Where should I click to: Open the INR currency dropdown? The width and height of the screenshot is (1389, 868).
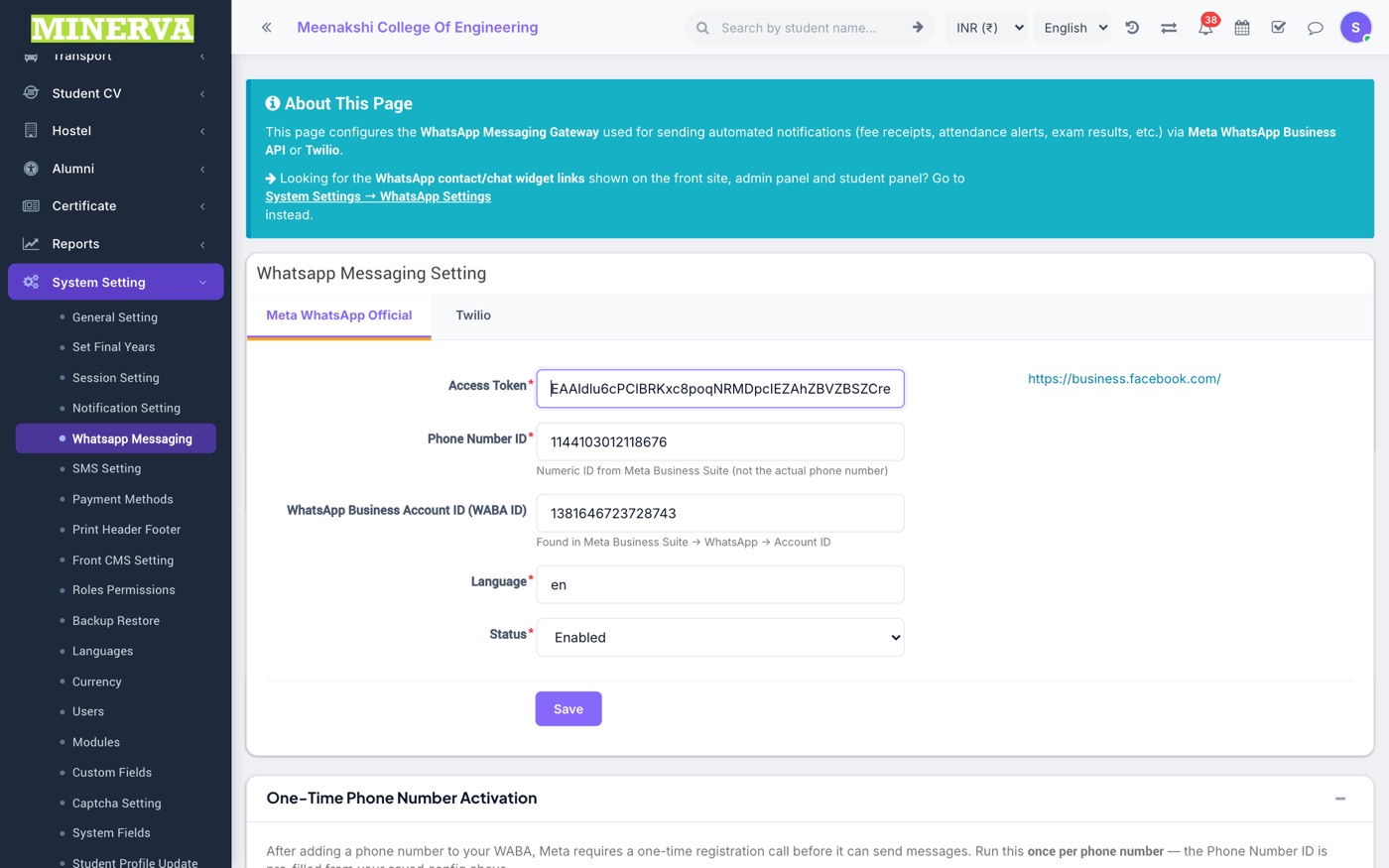coord(989,28)
